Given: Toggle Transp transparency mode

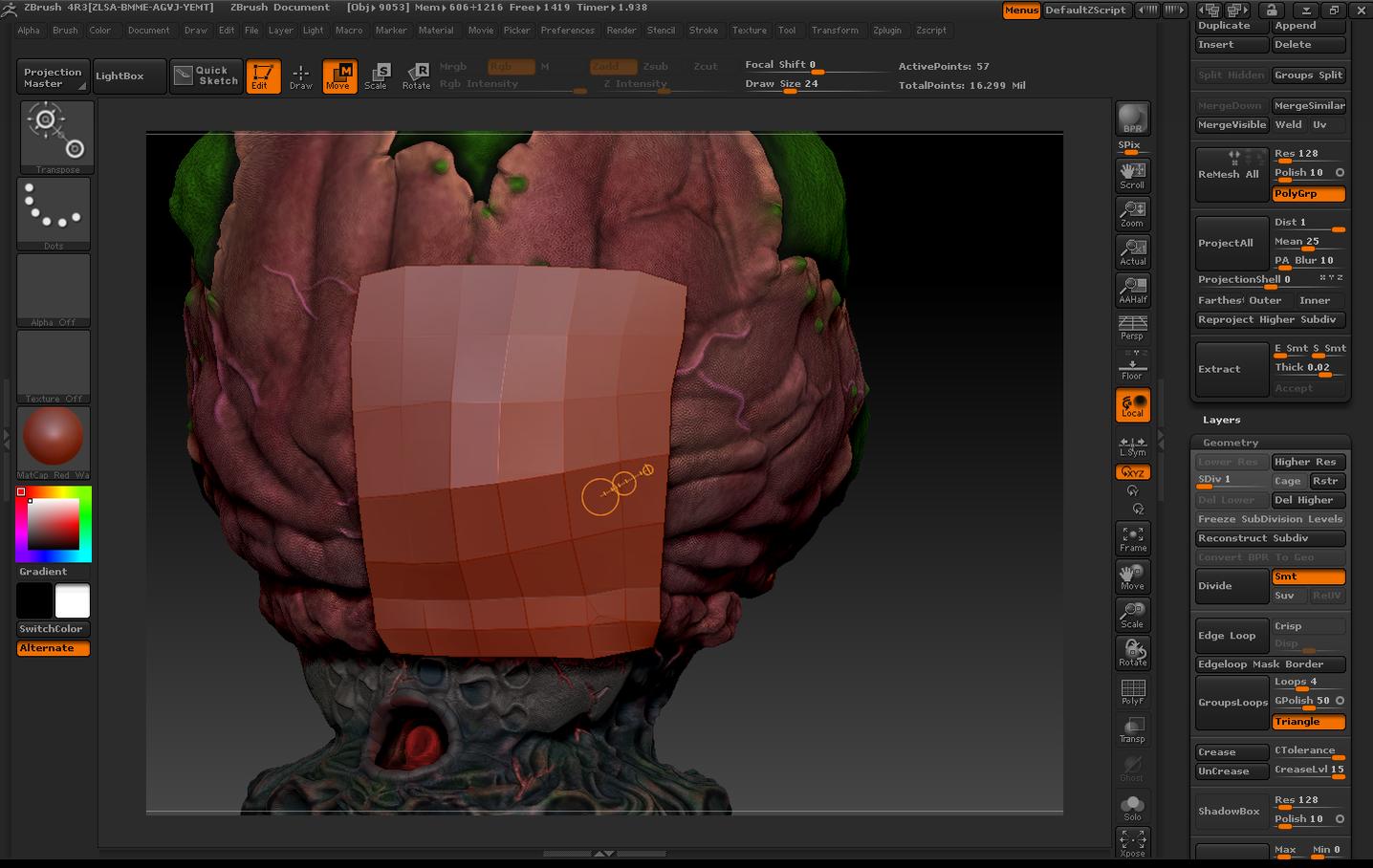Looking at the screenshot, I should (x=1132, y=730).
